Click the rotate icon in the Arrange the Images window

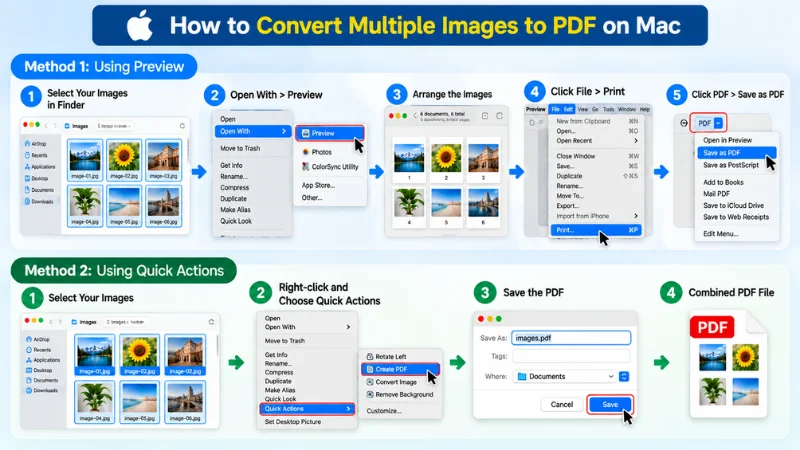click(x=499, y=116)
